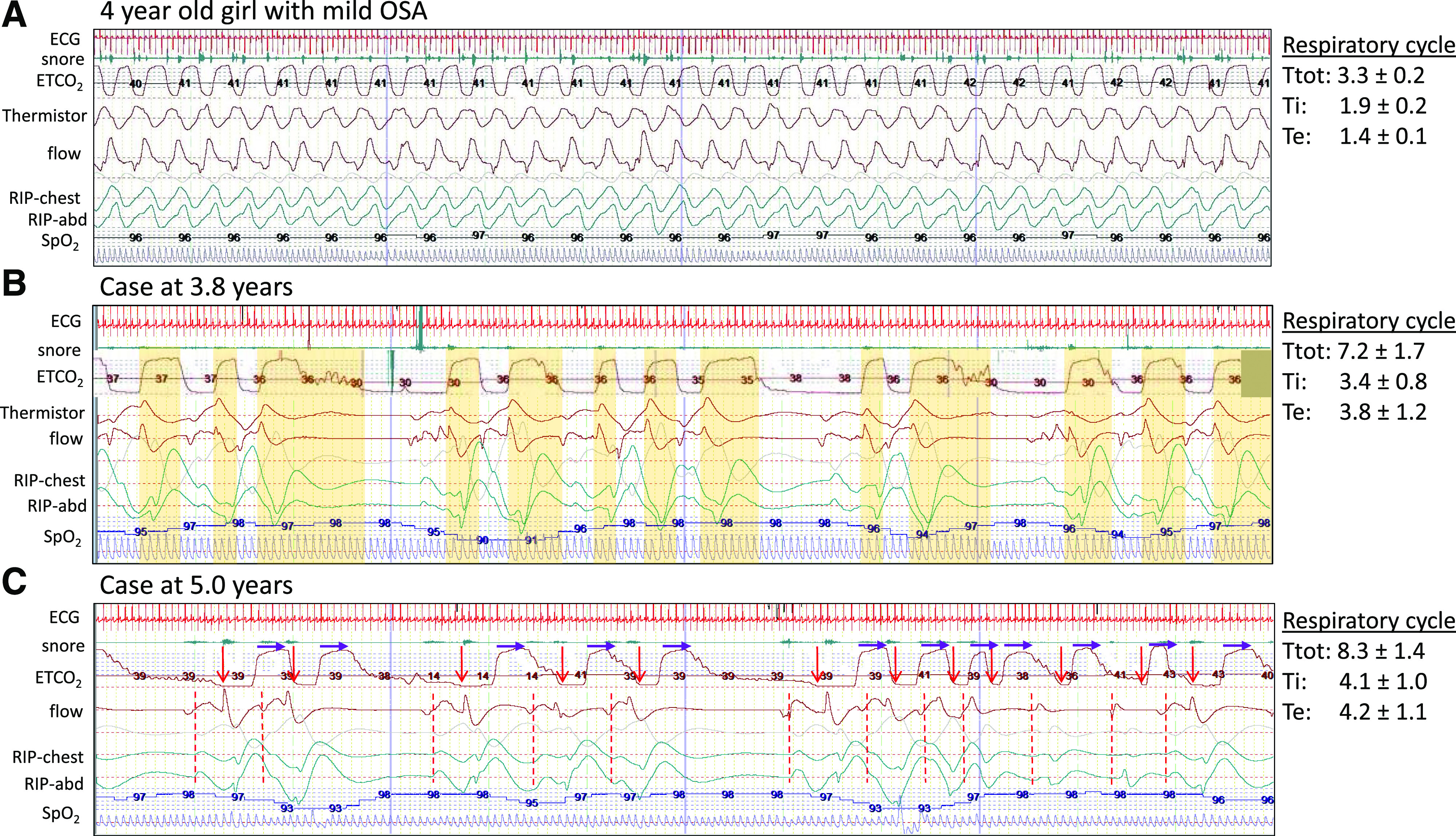Viewport: 1456px width, 836px height.
Task: Click the title "Case at 3.8 years"
Action: pos(196,287)
